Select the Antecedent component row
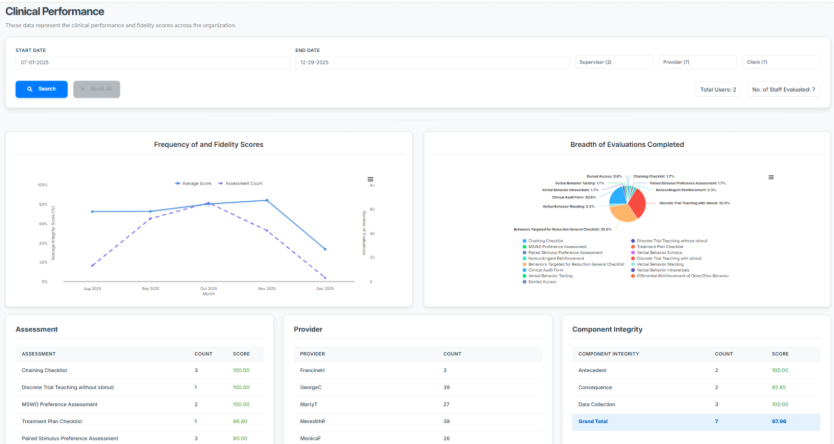 (x=696, y=371)
